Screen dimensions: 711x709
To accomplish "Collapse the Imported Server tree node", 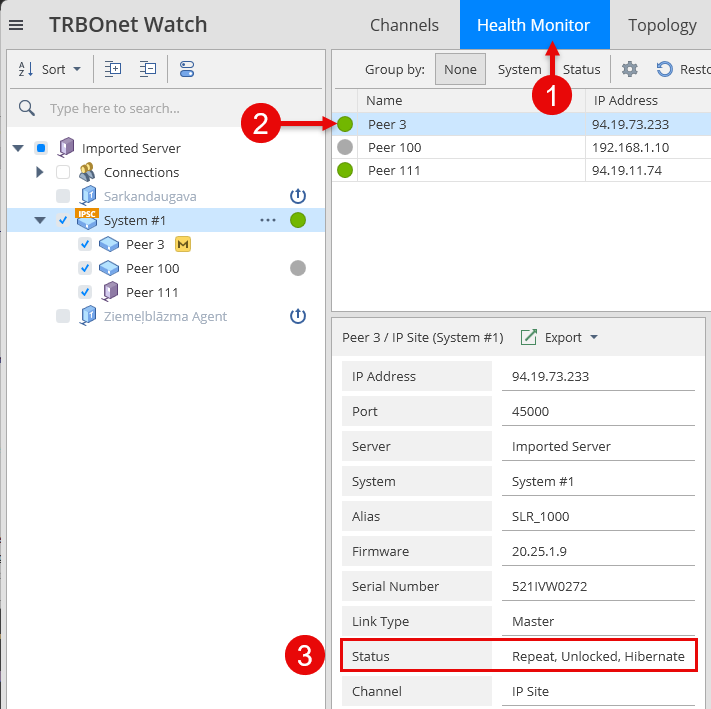I will click(18, 148).
